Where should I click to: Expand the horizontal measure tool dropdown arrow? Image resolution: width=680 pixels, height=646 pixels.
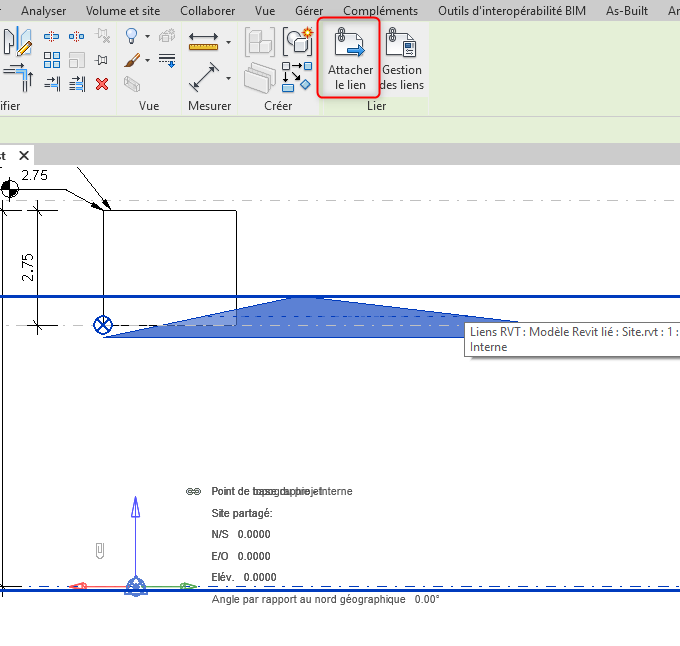(228, 43)
